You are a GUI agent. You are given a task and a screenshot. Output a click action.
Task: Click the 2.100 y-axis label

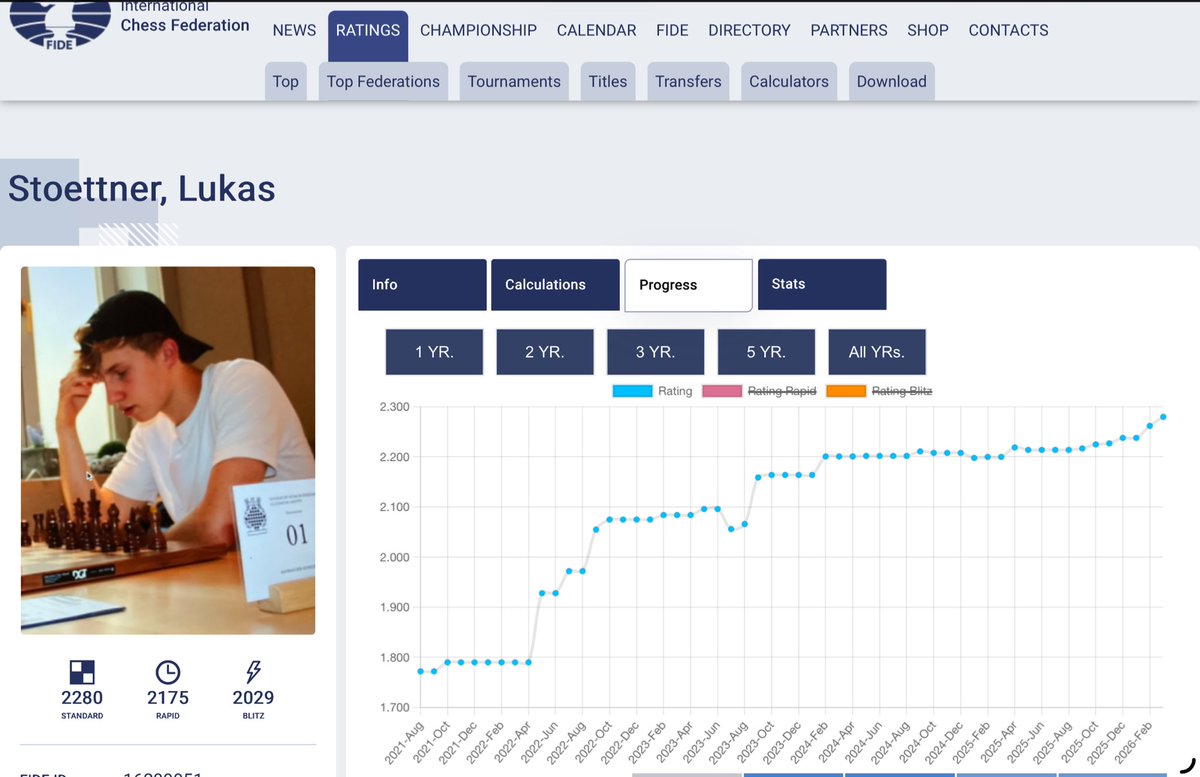coord(394,507)
